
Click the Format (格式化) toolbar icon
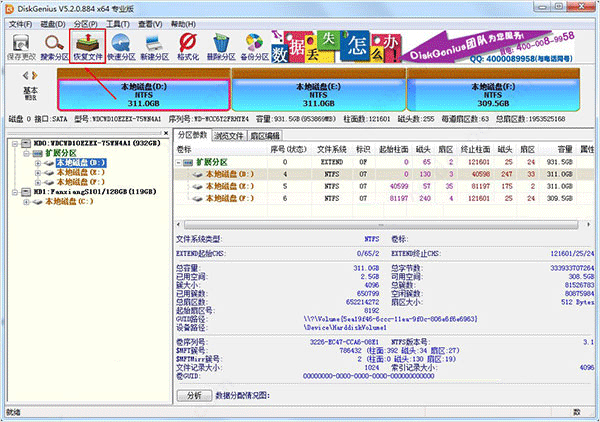pyautogui.click(x=188, y=47)
